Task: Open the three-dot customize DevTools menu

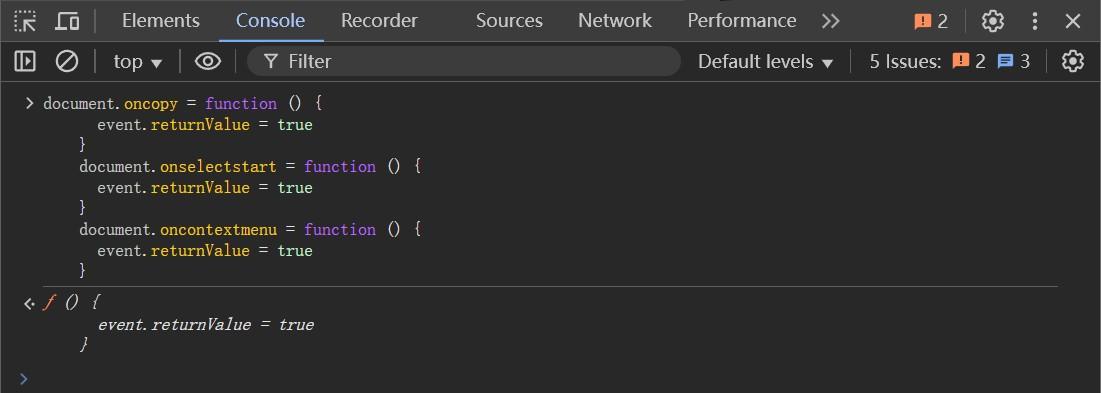Action: click(x=1034, y=21)
